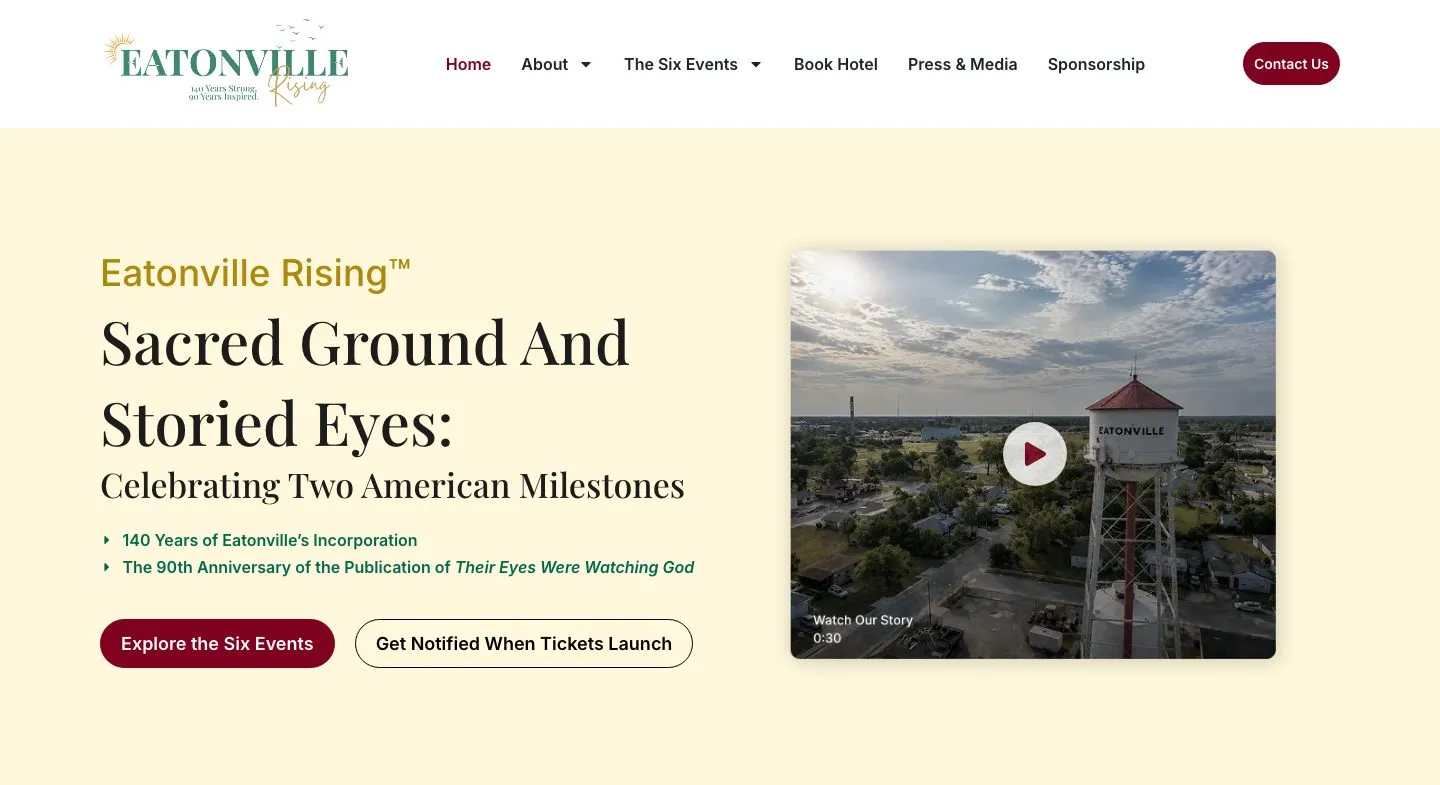Click 140 Years of Eatonville's Incorporation text
Image resolution: width=1440 pixels, height=785 pixels.
click(270, 540)
